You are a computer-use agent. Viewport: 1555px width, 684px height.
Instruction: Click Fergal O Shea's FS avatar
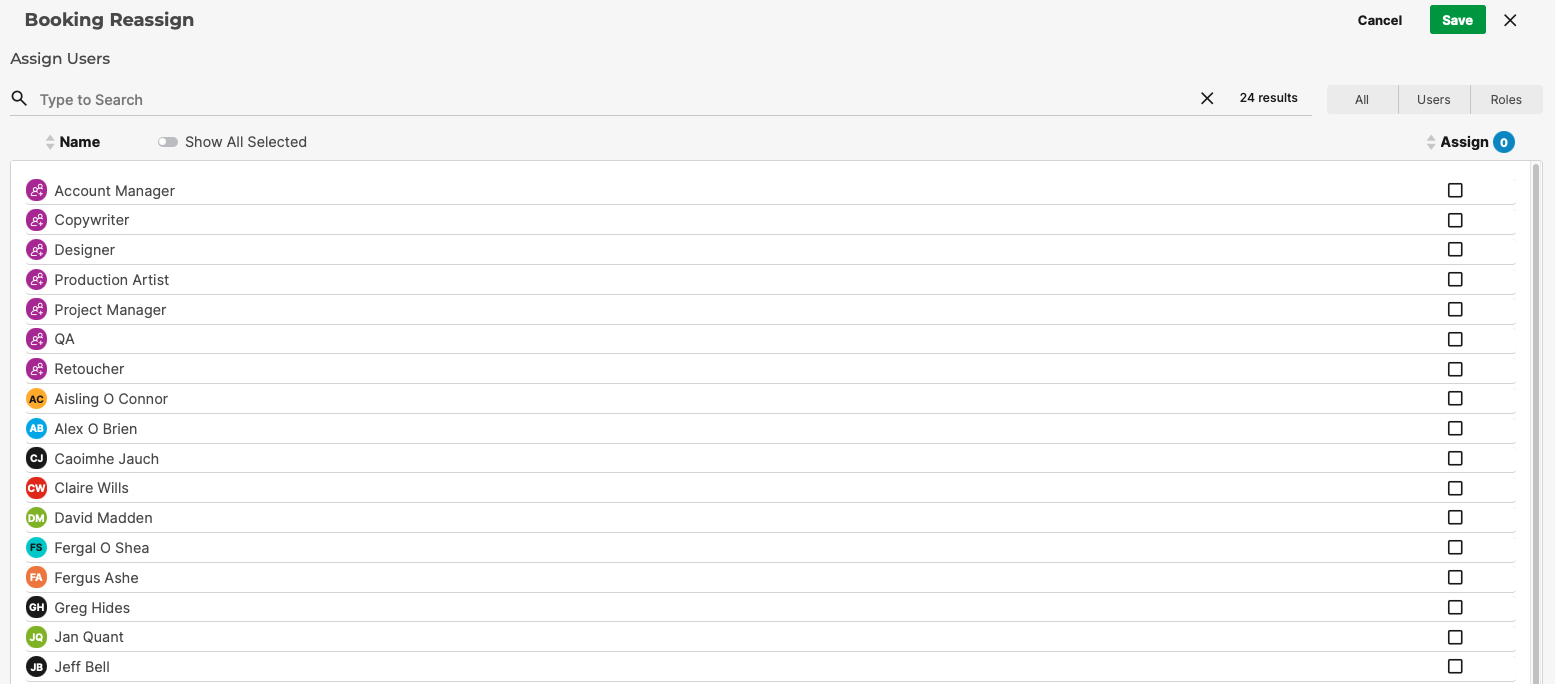pyautogui.click(x=36, y=548)
